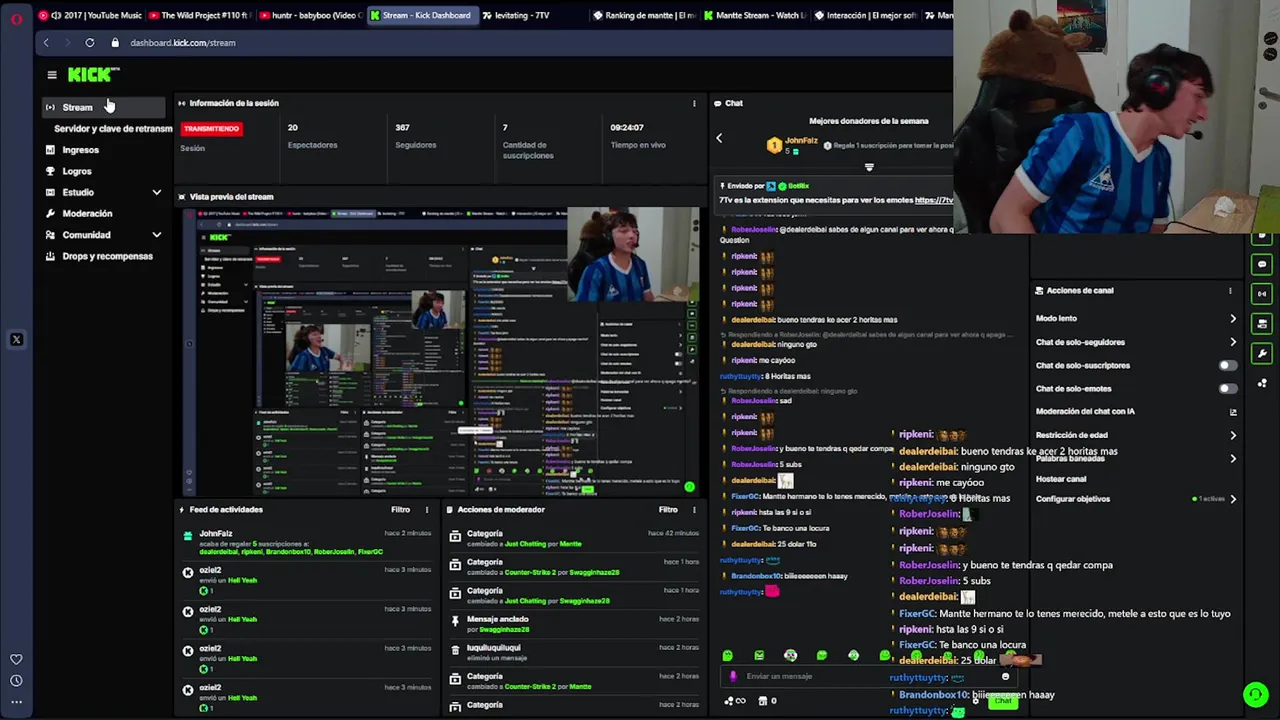Open Acciones de moderador Filtro
The width and height of the screenshot is (1280, 720).
668,510
